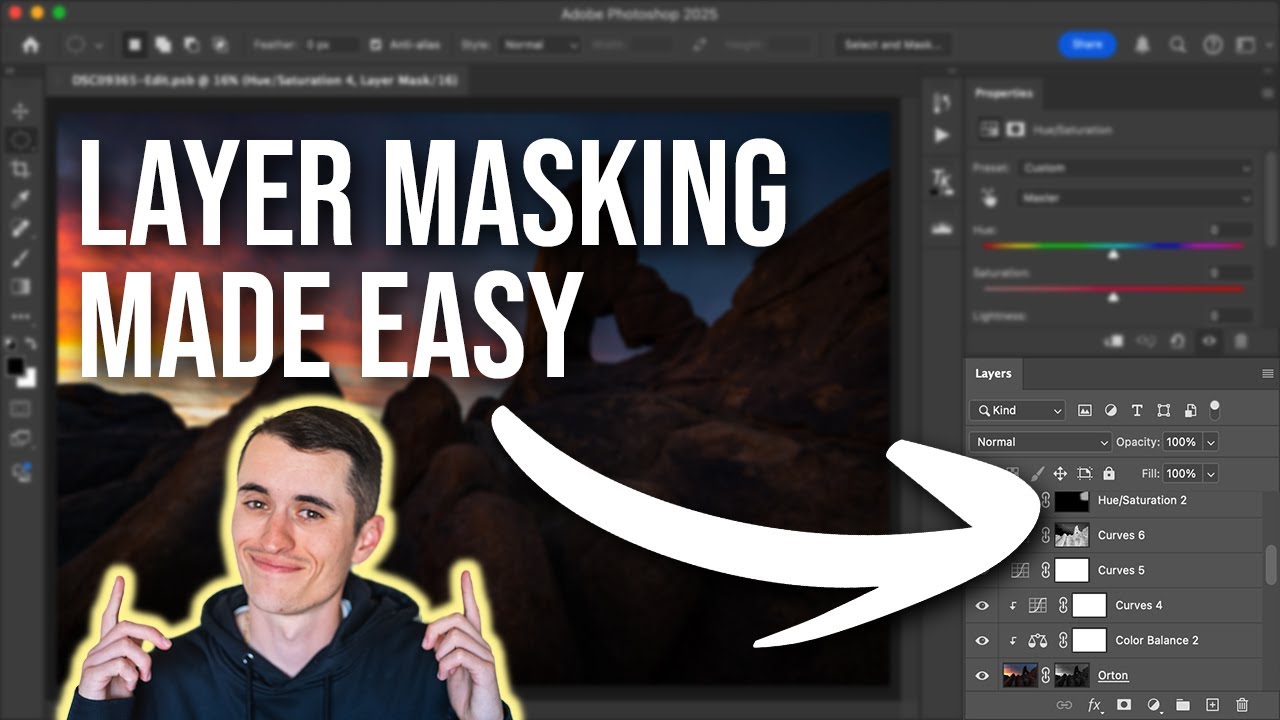Open the History panel icon
This screenshot has width=1280, height=720.
coord(941,103)
